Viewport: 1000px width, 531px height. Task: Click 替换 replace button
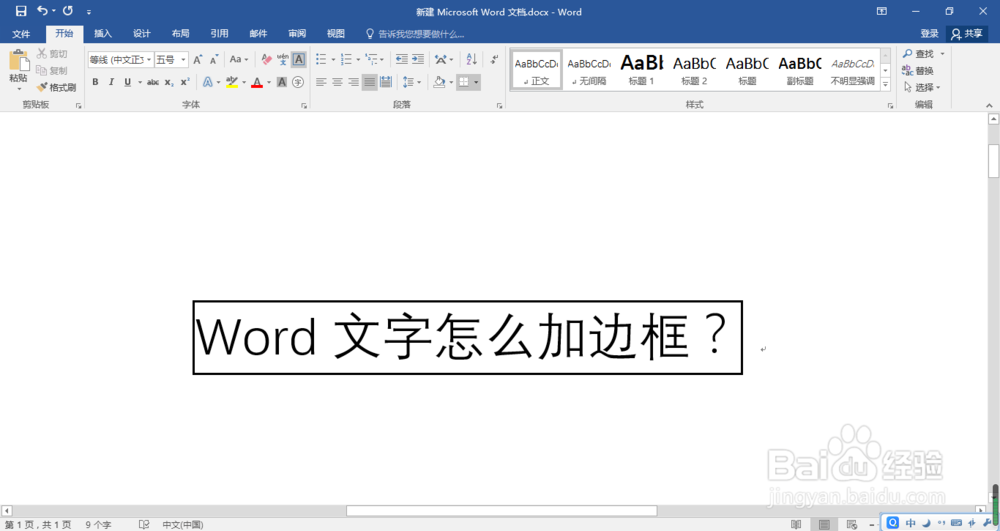(918, 71)
